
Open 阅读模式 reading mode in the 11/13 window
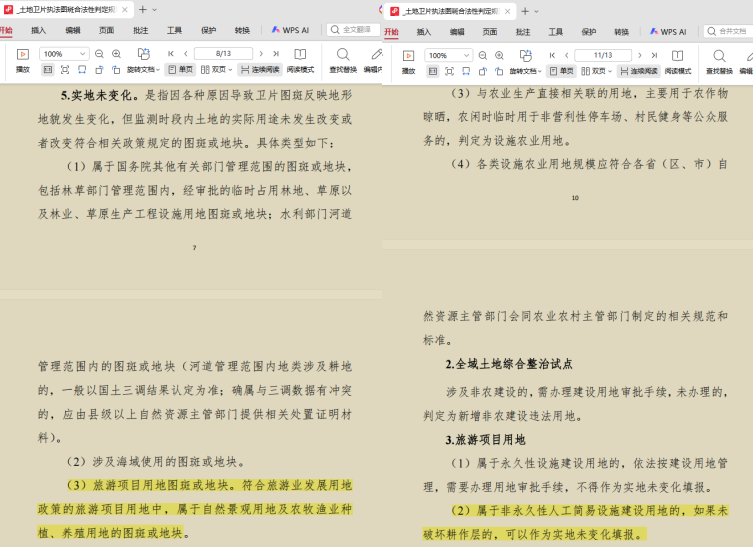coord(678,61)
